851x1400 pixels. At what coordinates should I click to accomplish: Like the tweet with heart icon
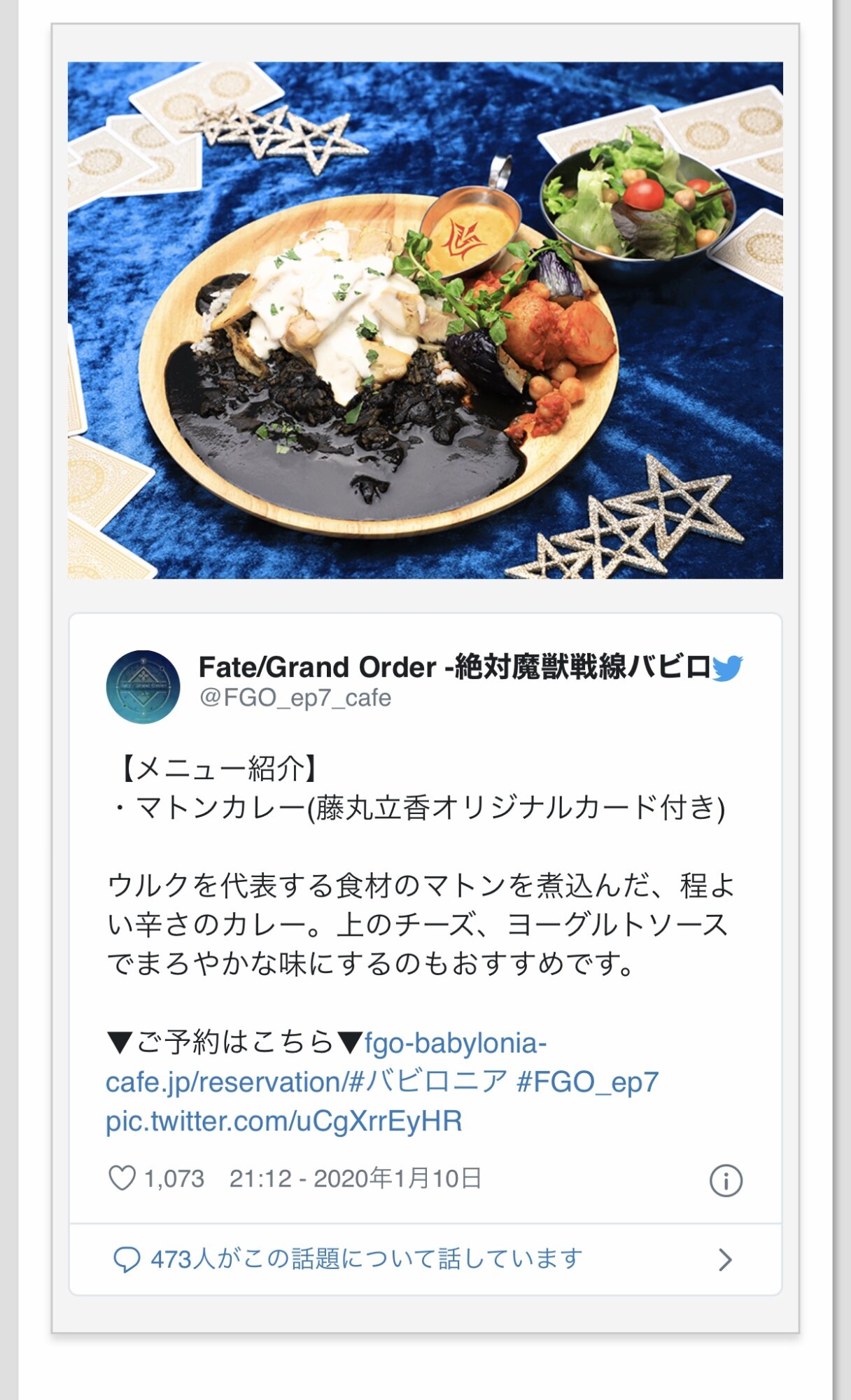click(122, 1178)
